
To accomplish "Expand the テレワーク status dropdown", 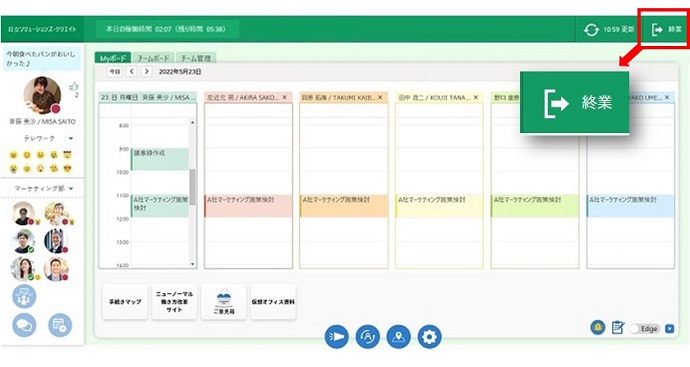I will (x=71, y=139).
